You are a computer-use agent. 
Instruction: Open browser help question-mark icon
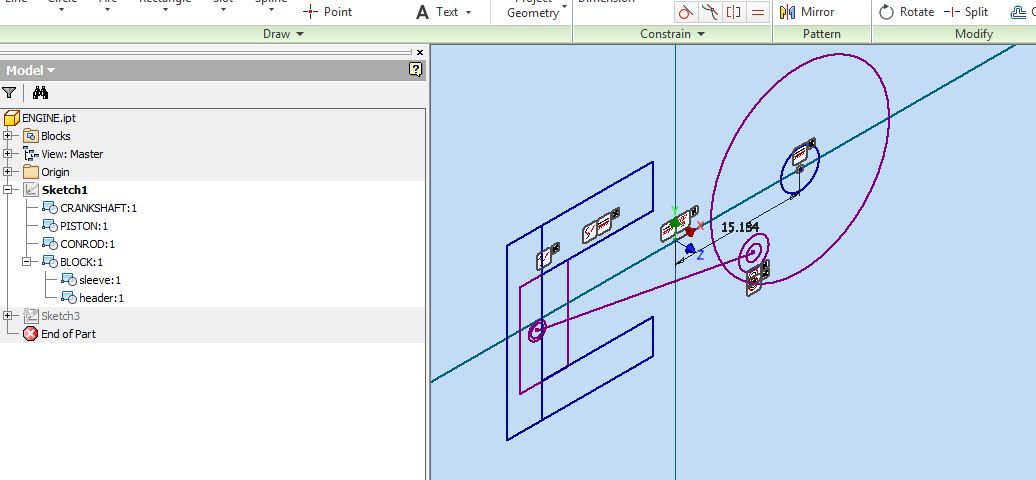click(x=415, y=69)
